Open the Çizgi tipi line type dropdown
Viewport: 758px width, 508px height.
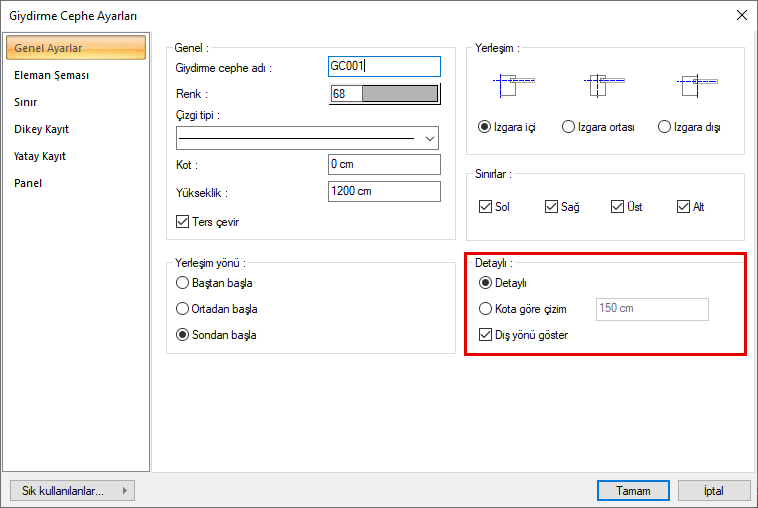tap(431, 138)
